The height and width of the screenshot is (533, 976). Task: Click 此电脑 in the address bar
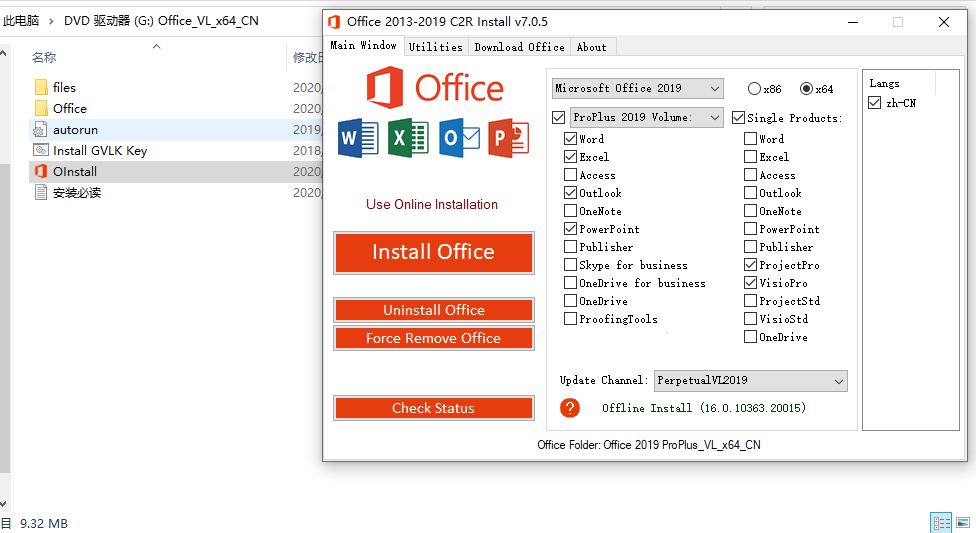point(21,21)
